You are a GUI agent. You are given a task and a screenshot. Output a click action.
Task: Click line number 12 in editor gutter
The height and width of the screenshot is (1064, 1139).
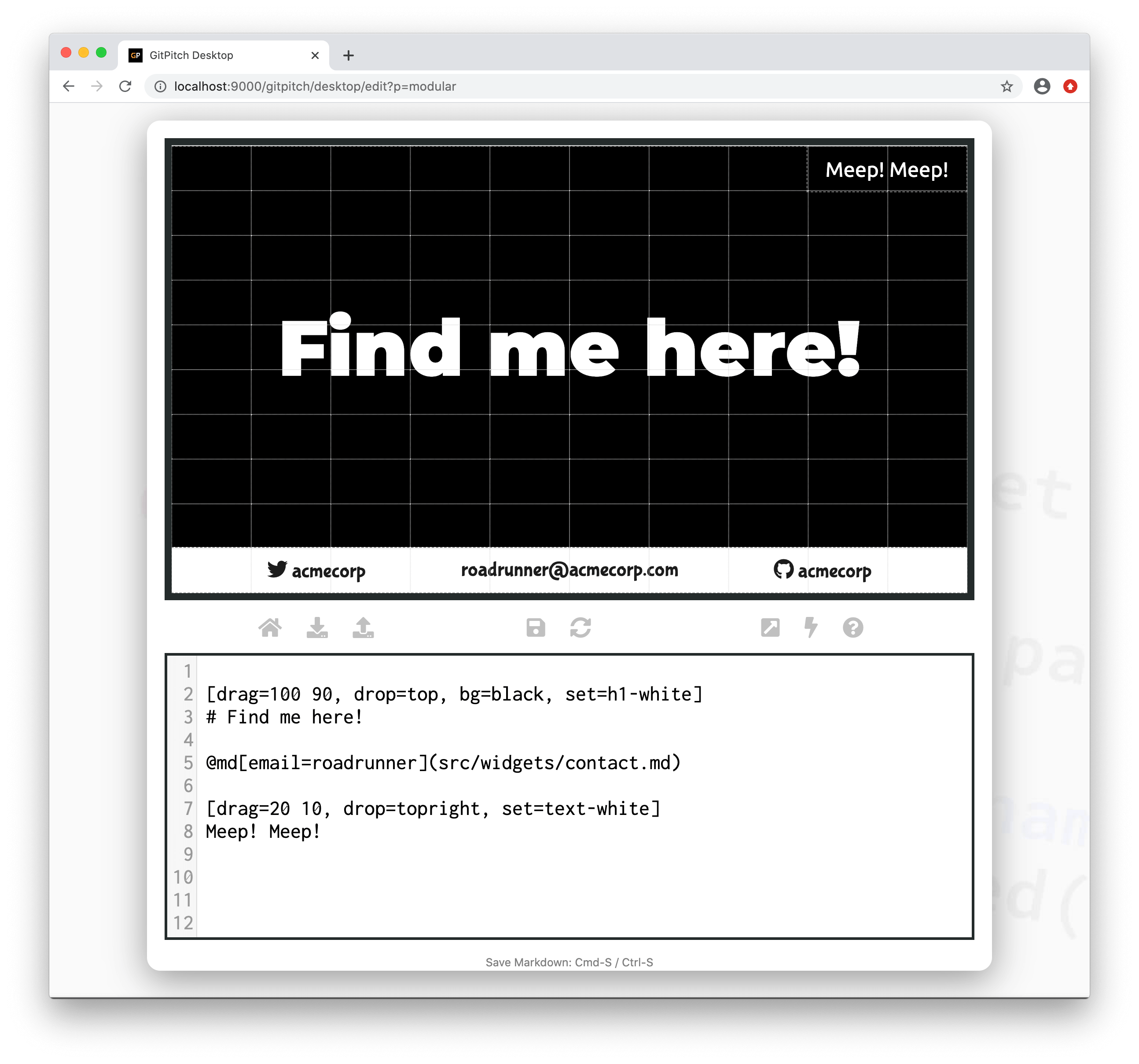click(x=184, y=922)
